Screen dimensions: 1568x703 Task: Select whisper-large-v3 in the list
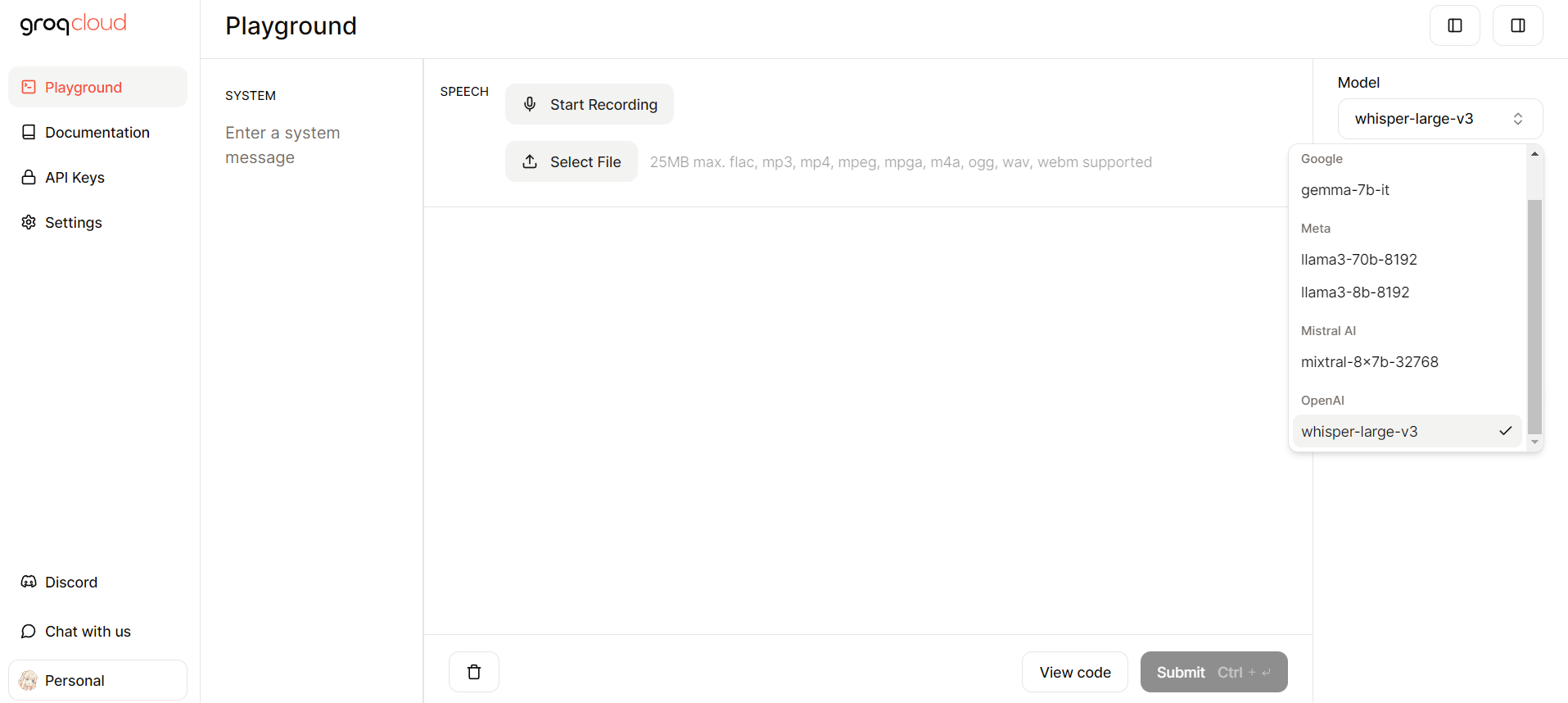[1408, 431]
